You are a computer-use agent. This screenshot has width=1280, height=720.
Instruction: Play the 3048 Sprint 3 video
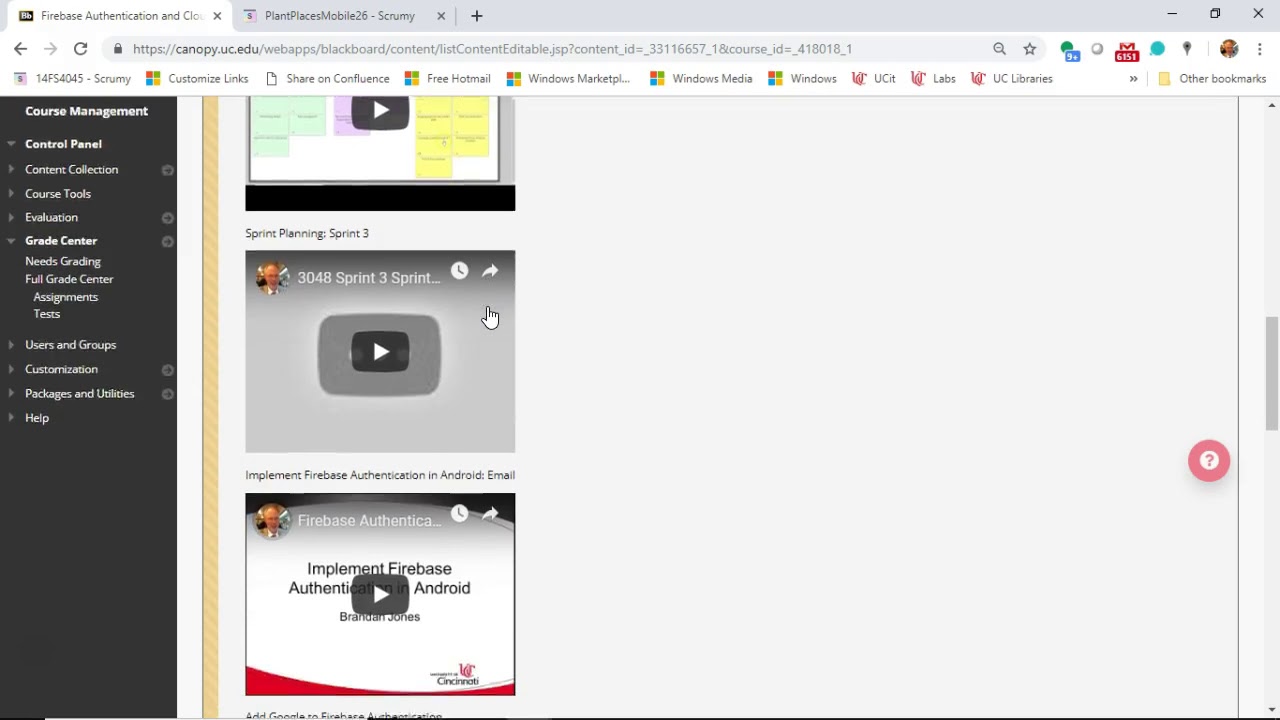[x=380, y=352]
